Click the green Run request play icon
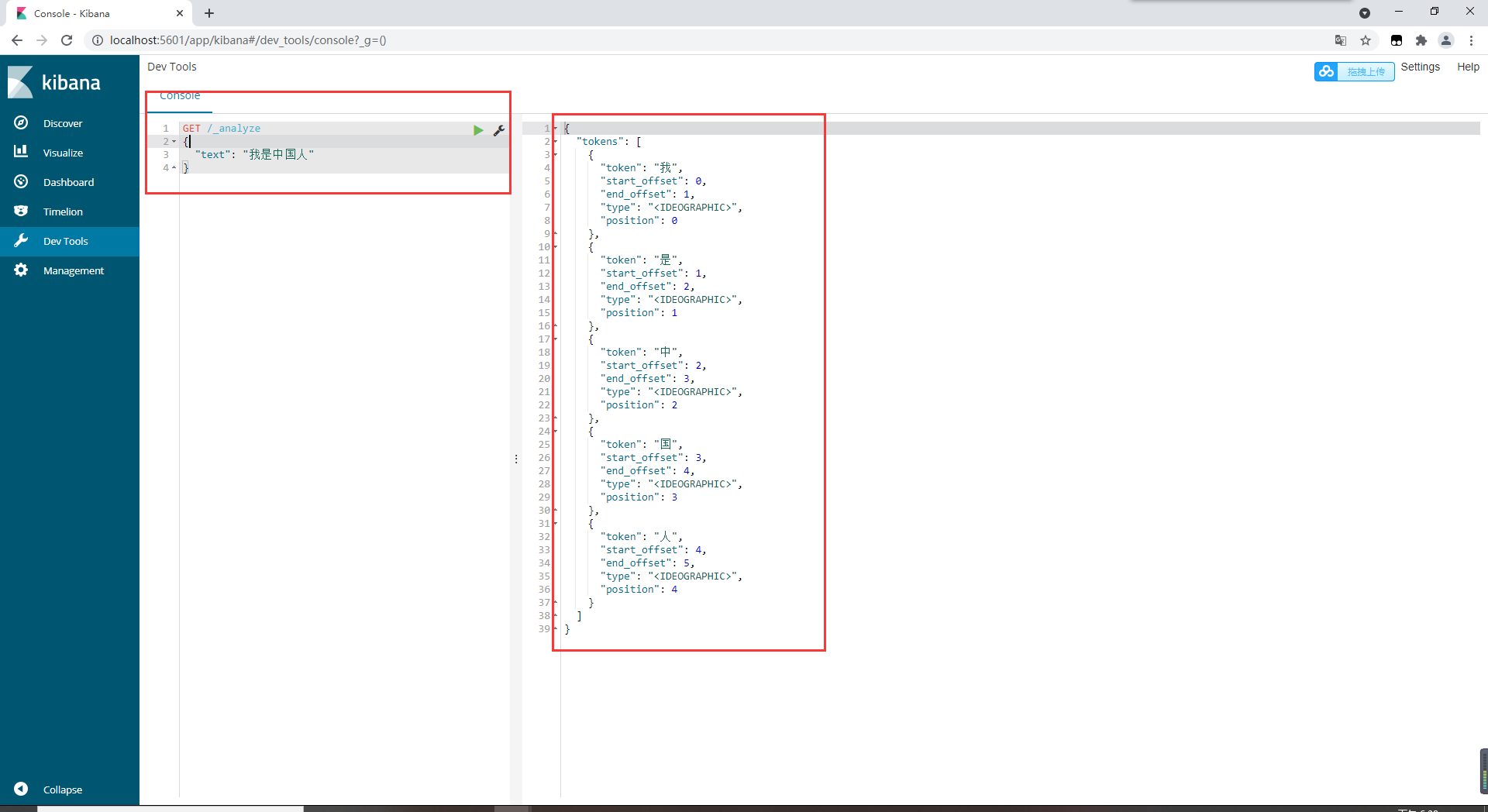 click(x=478, y=130)
